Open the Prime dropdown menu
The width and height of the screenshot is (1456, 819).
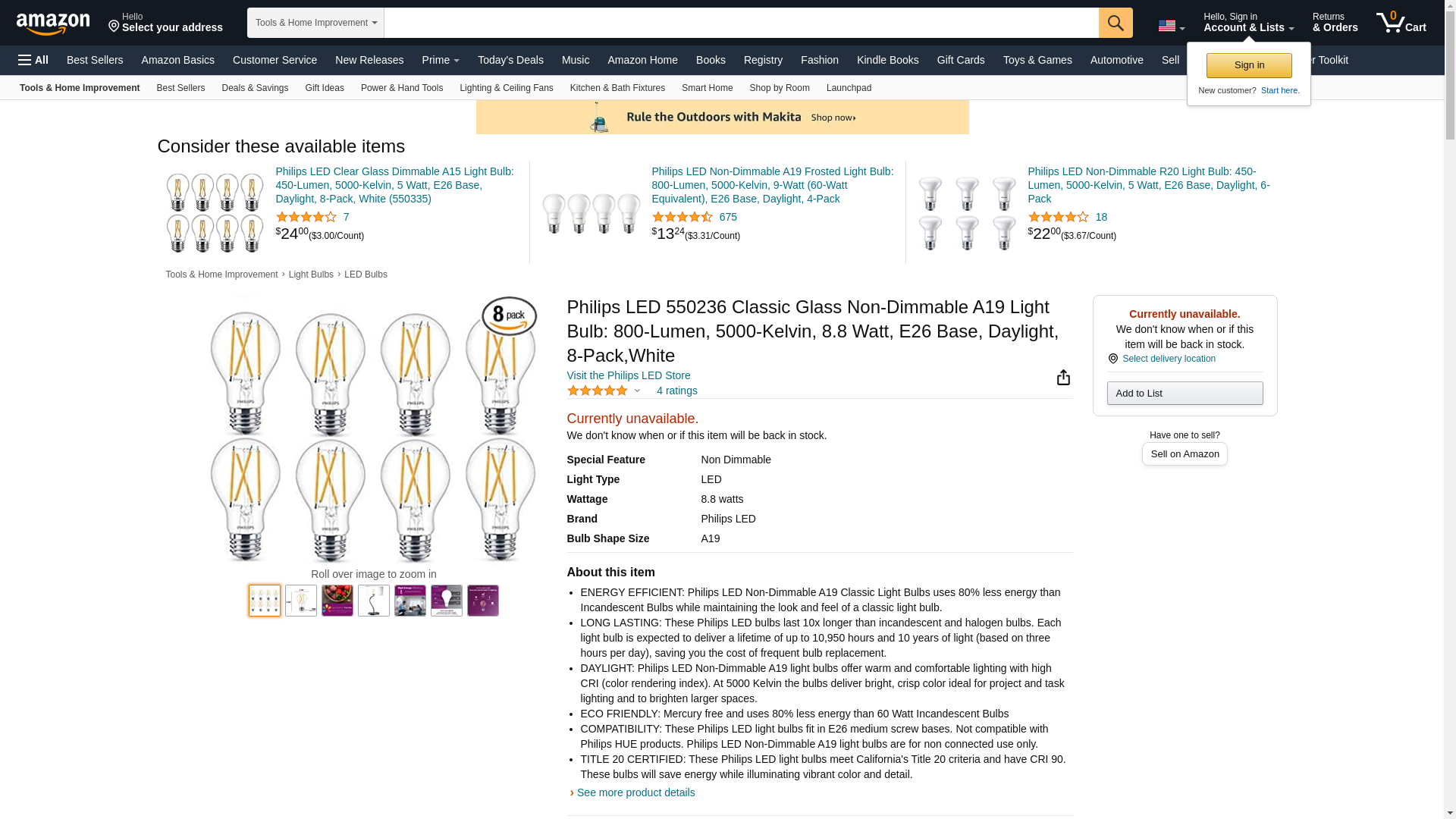click(x=441, y=60)
